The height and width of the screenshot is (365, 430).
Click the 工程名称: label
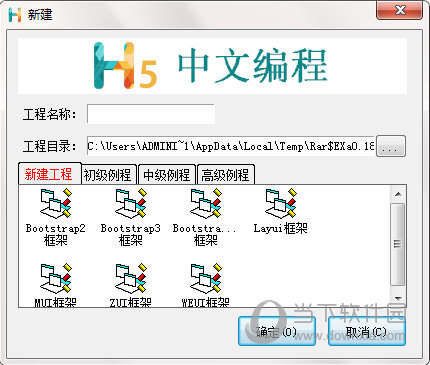tap(49, 114)
